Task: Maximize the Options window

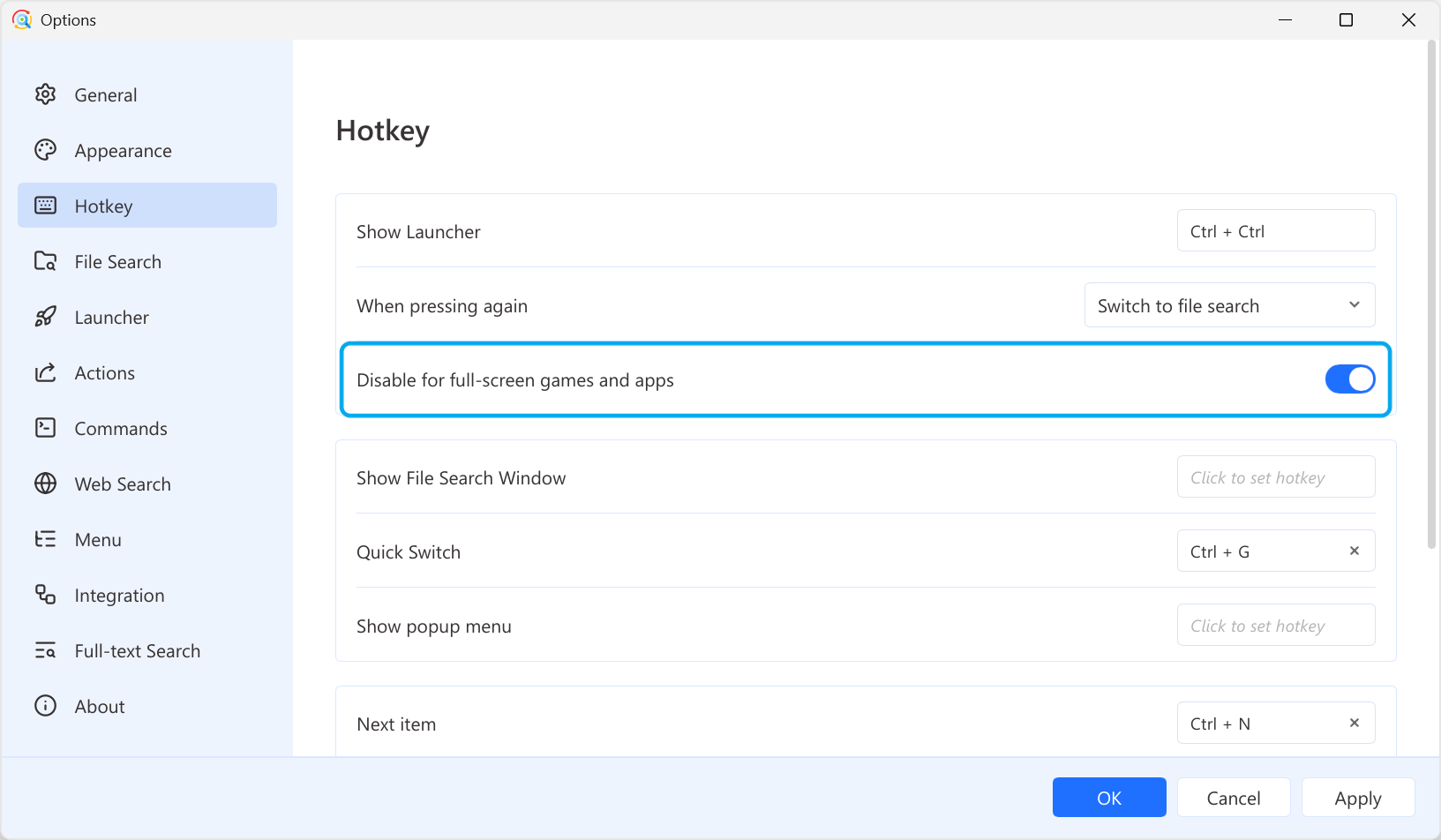Action: coord(1346,19)
